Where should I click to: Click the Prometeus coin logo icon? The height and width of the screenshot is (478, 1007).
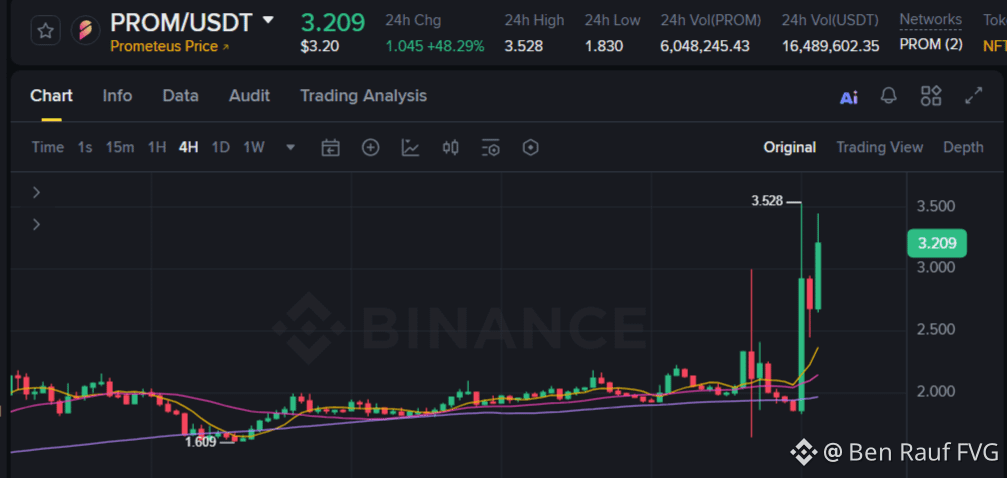[x=85, y=31]
